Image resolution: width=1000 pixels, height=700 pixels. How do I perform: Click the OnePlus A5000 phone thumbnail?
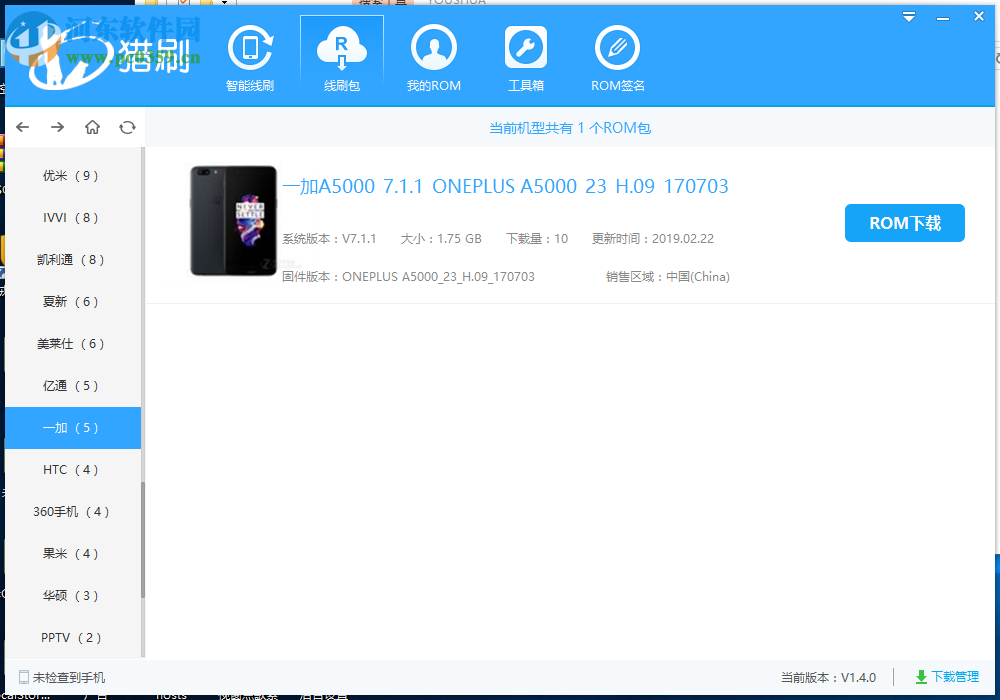pos(233,221)
